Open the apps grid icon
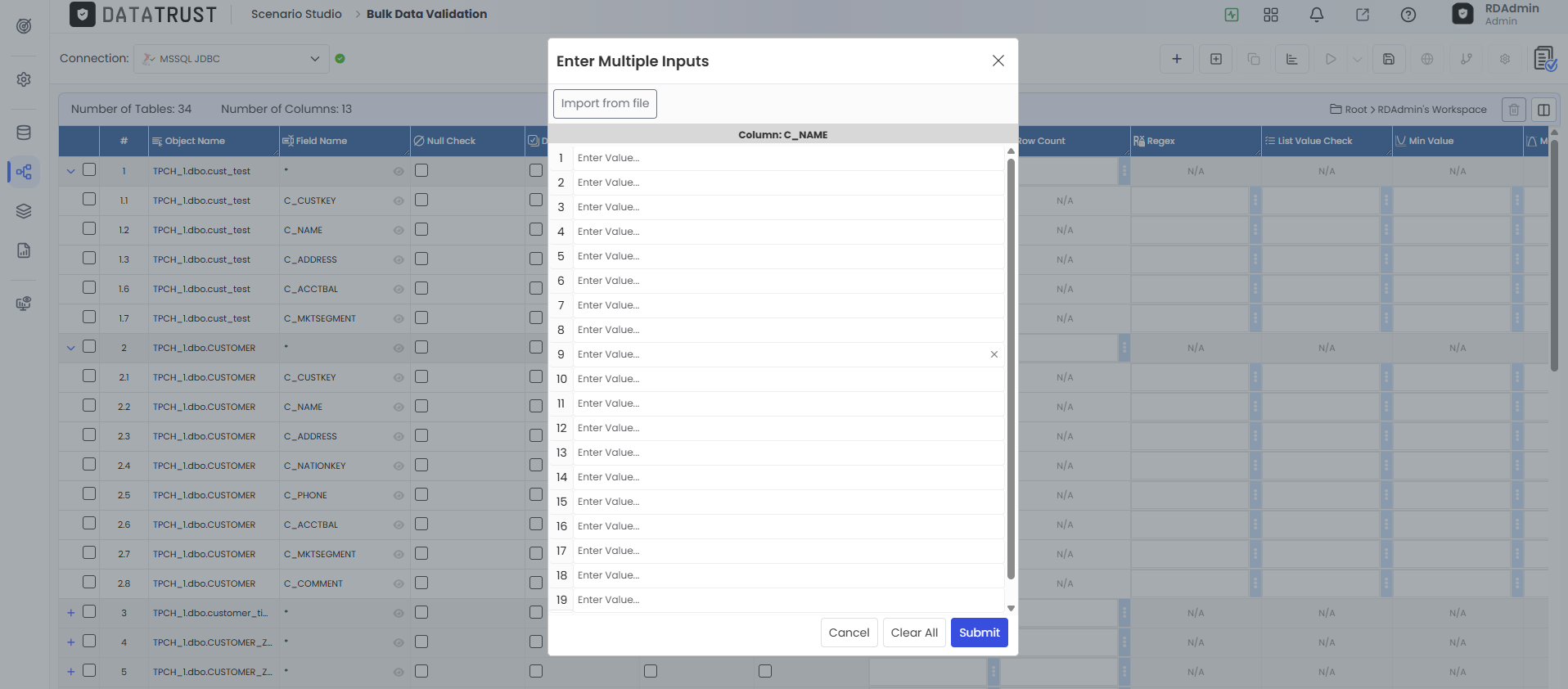 1271,15
